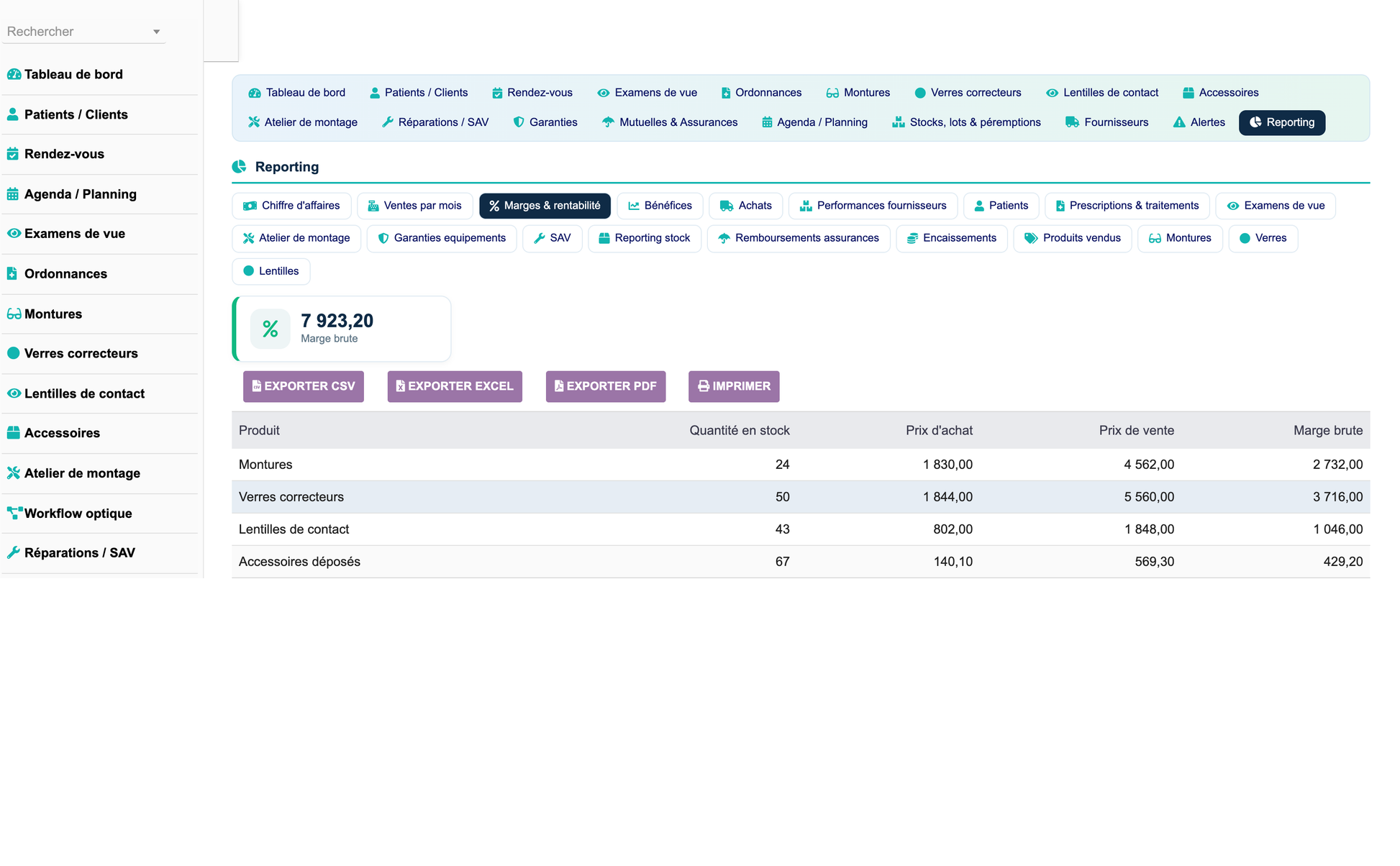
Task: Click the Accessoires box icon in sidebar
Action: [x=13, y=433]
